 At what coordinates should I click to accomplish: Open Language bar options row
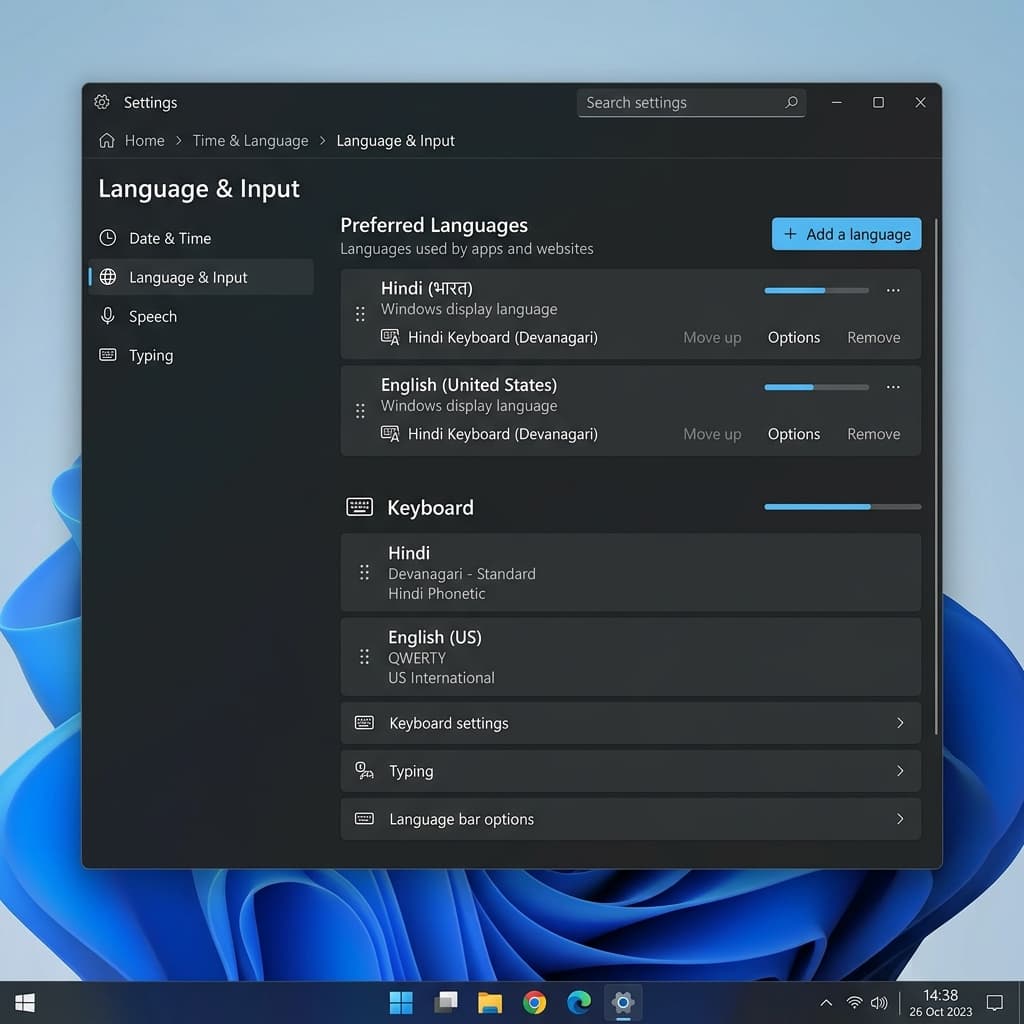[630, 819]
